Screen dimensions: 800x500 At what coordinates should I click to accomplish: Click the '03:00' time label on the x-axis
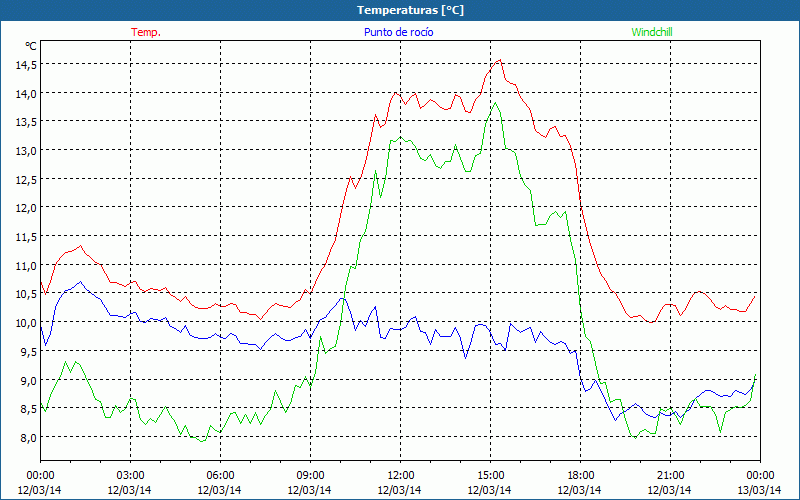tap(130, 476)
